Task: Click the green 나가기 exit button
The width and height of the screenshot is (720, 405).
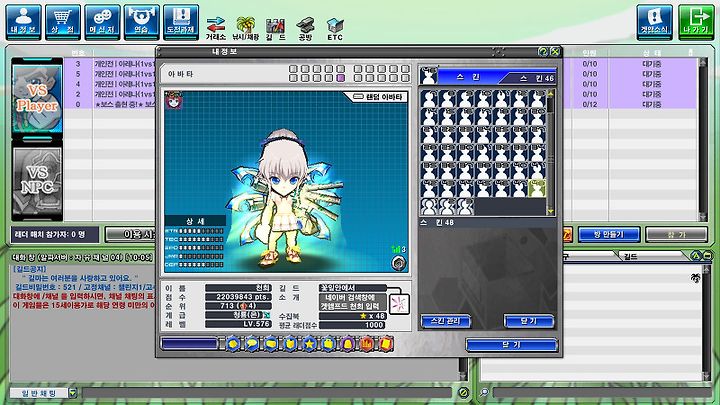Action: click(x=696, y=22)
